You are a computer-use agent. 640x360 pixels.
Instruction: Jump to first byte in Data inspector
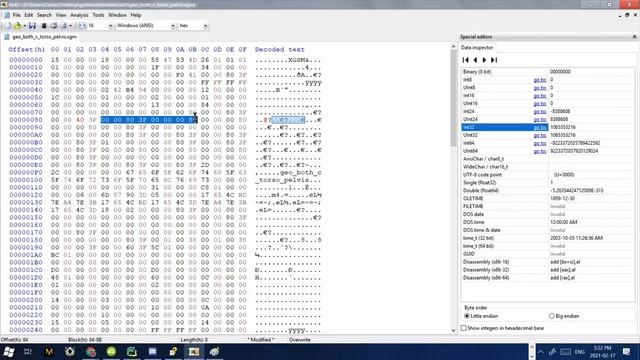(466, 60)
